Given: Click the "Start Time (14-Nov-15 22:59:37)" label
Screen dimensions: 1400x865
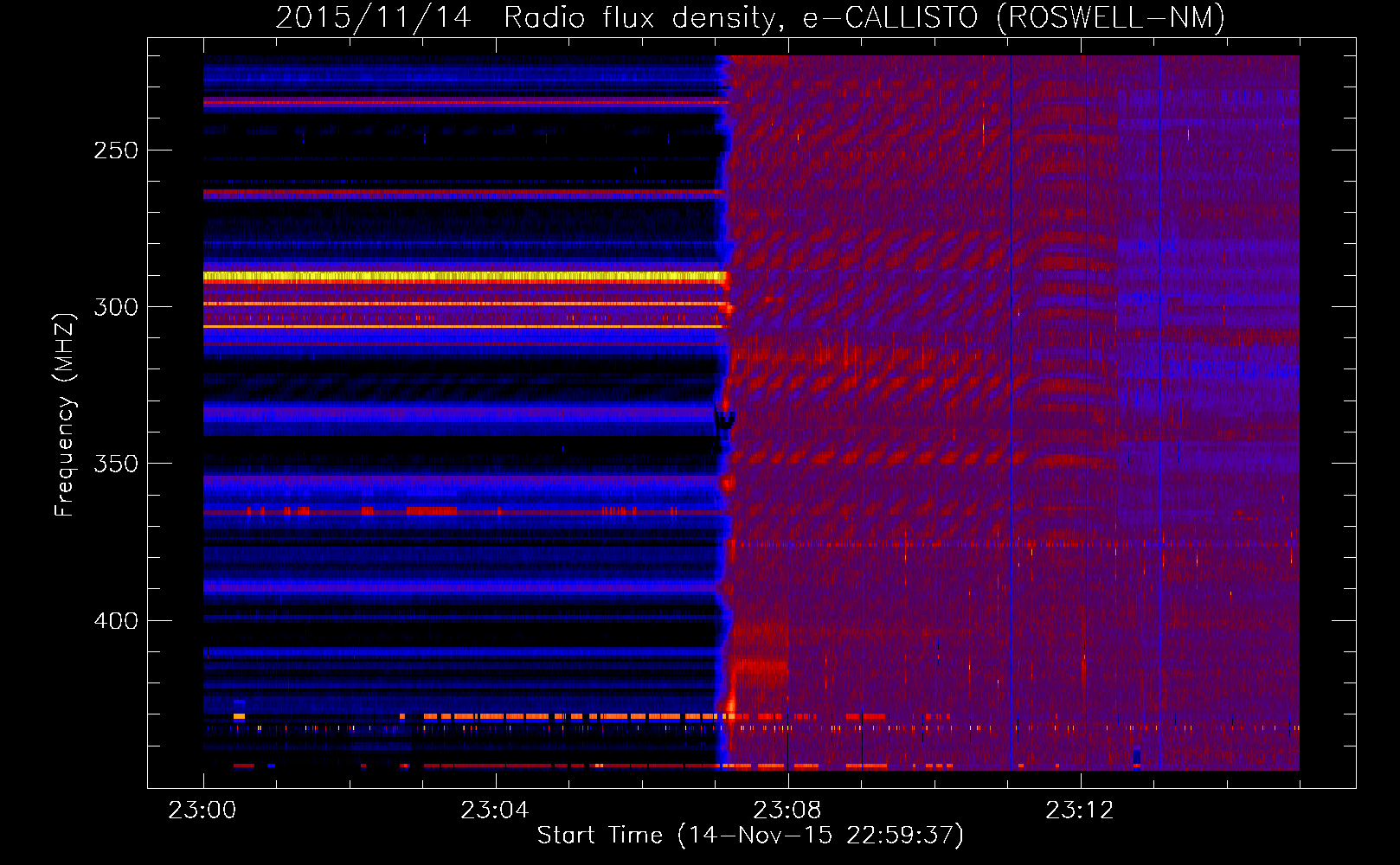Looking at the screenshot, I should 750,836.
